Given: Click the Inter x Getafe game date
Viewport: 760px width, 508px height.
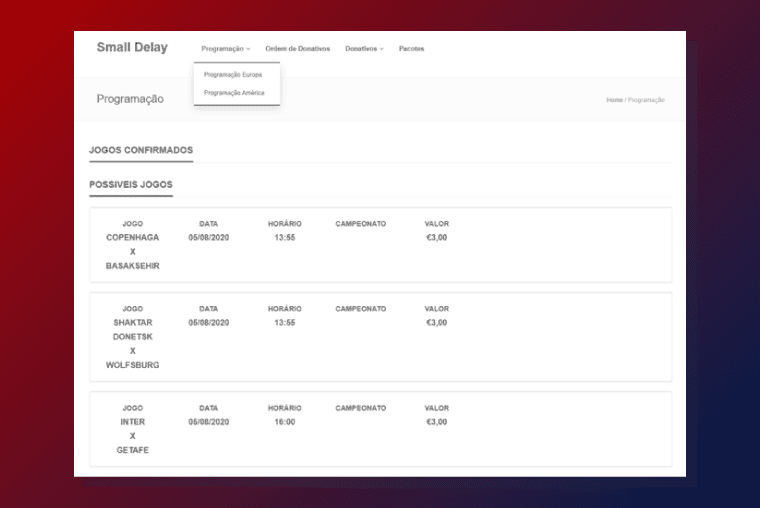Looking at the screenshot, I should pos(208,422).
